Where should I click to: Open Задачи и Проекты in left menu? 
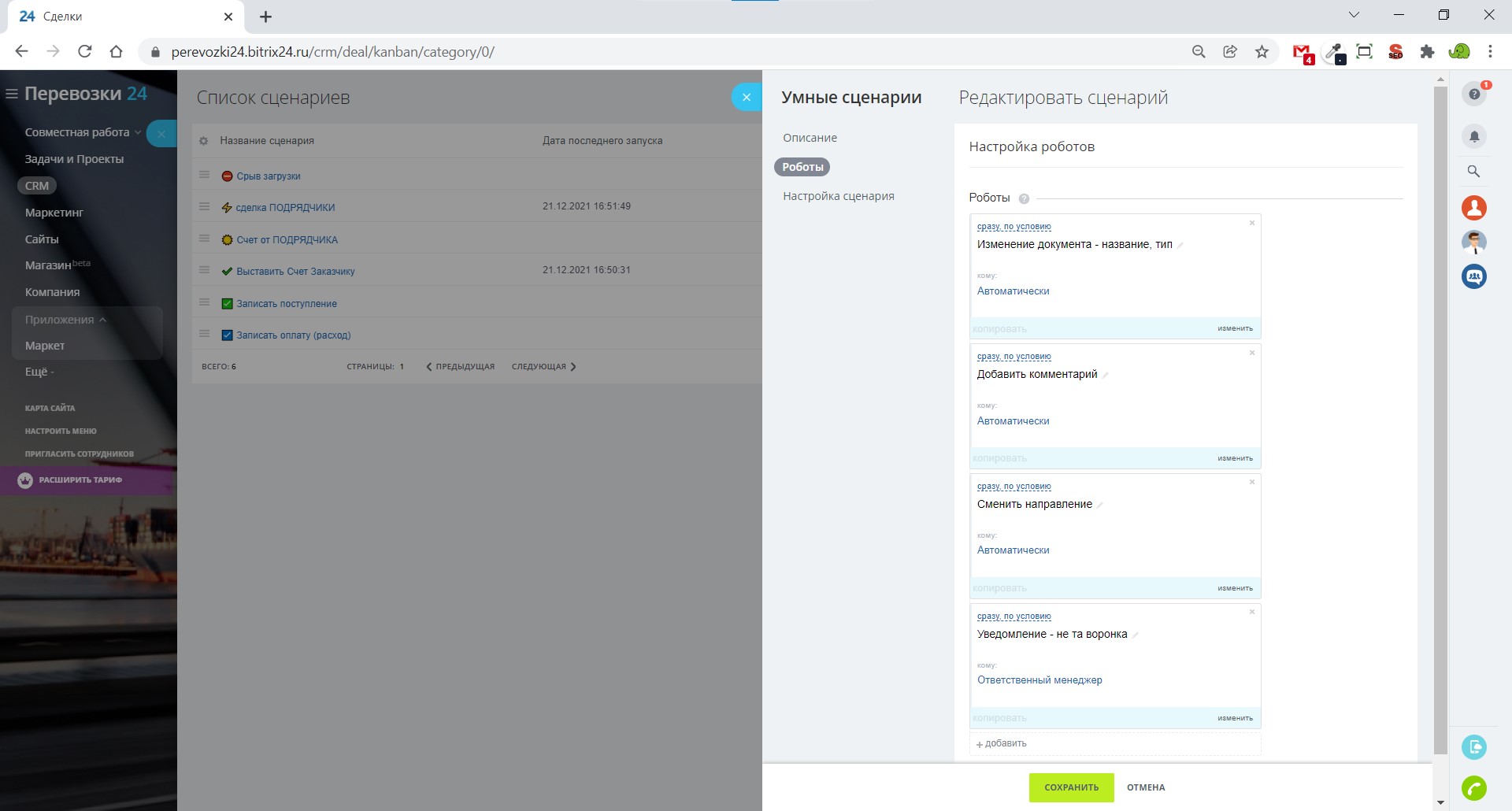(x=74, y=159)
